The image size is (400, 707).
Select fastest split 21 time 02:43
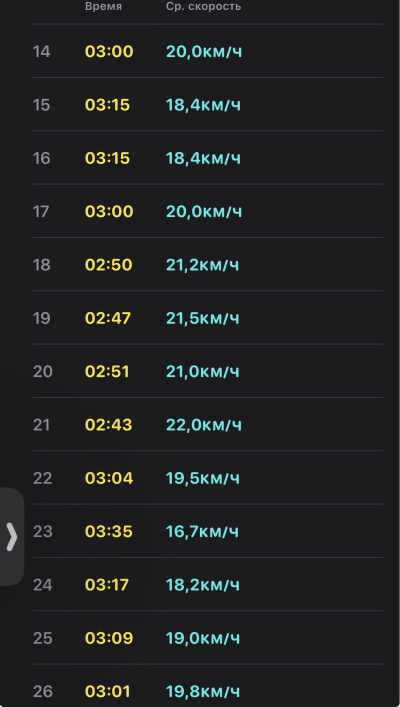pos(108,424)
